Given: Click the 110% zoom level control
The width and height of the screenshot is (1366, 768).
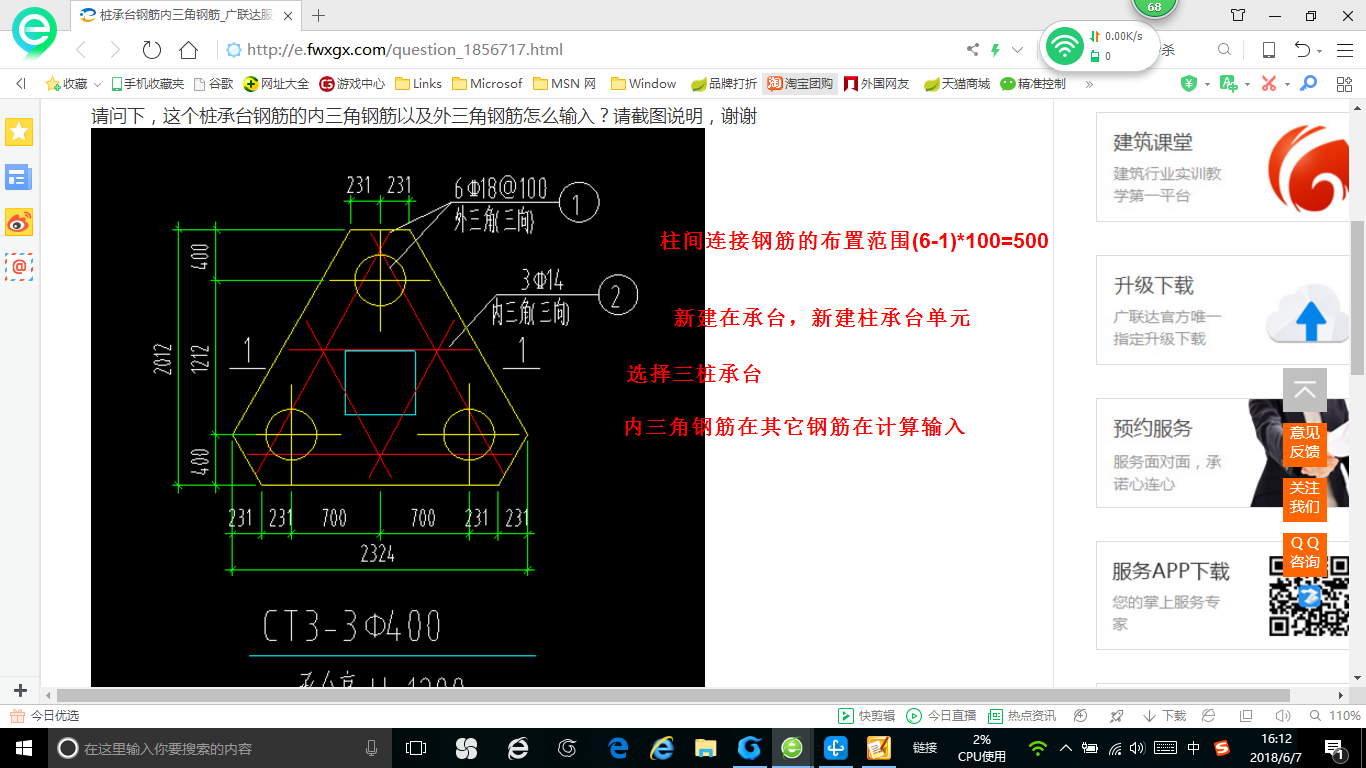Looking at the screenshot, I should pos(1336,716).
